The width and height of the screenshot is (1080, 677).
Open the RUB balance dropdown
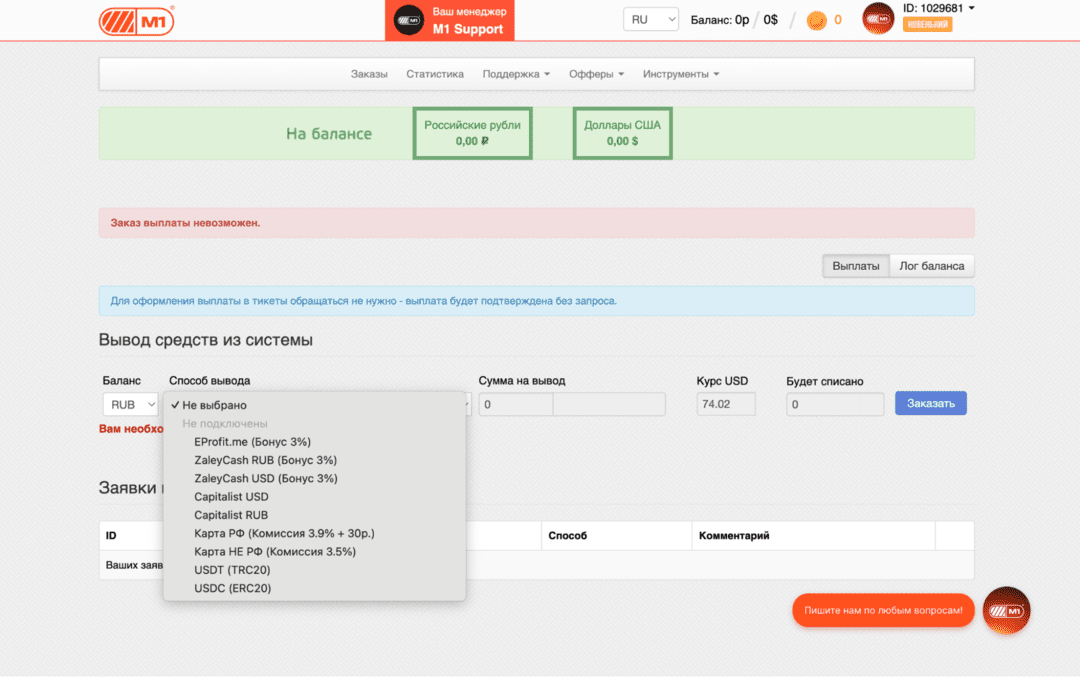[x=131, y=404]
